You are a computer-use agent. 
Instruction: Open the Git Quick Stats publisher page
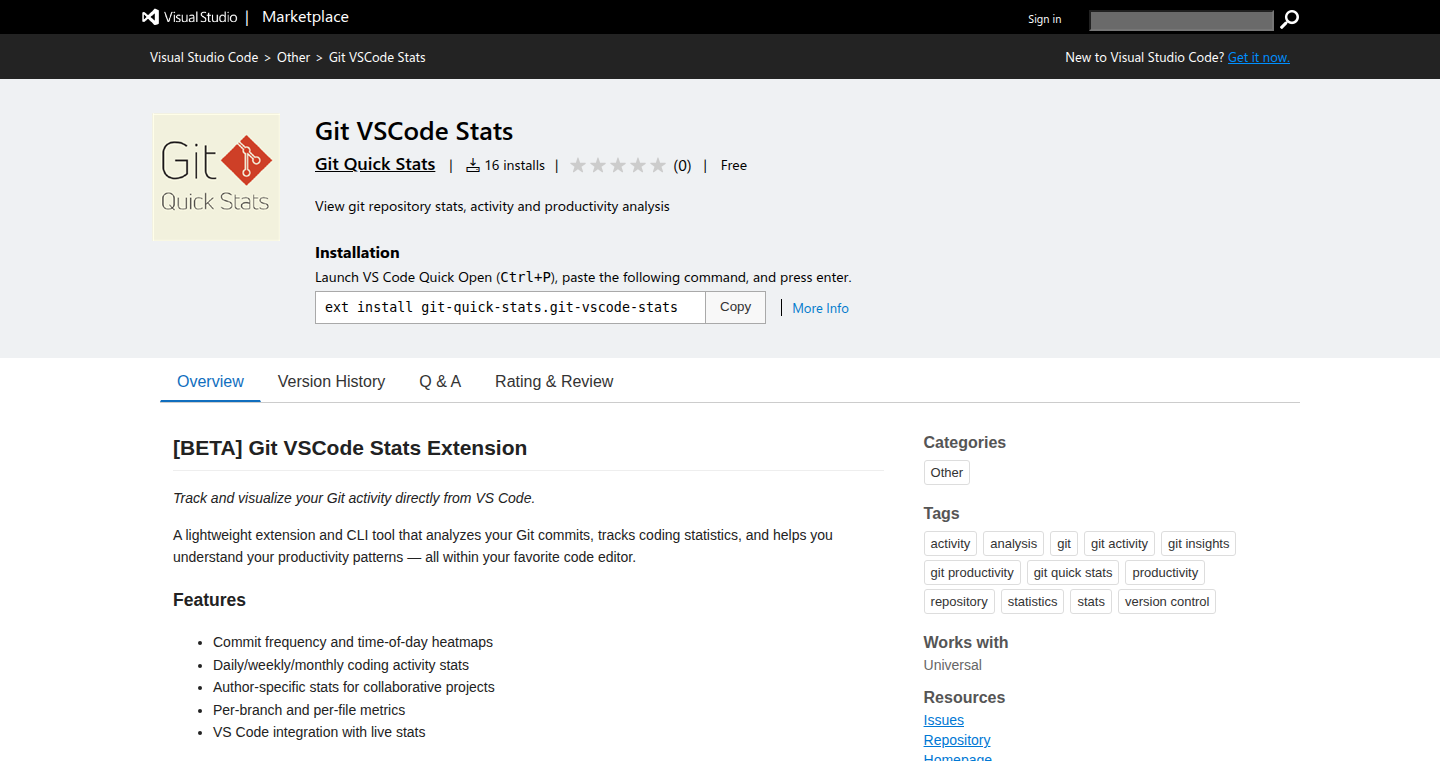(375, 164)
